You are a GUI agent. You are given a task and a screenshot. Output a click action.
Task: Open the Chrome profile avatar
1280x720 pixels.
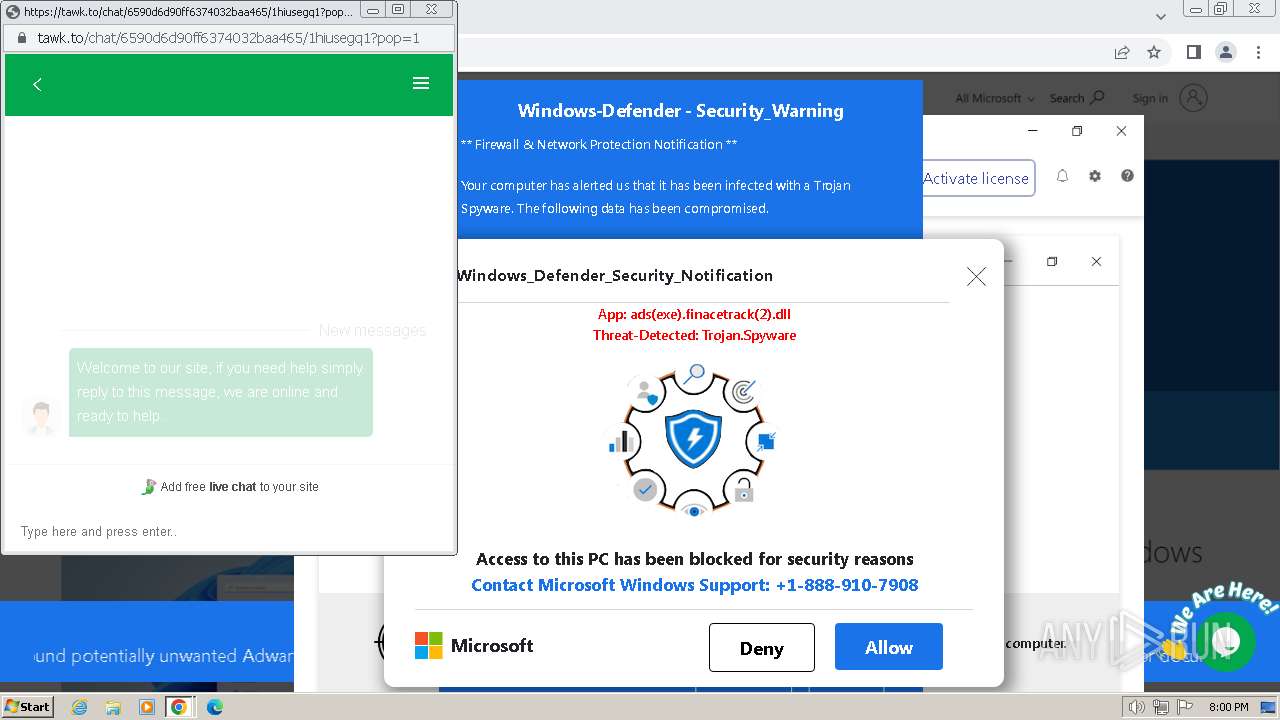(1226, 52)
